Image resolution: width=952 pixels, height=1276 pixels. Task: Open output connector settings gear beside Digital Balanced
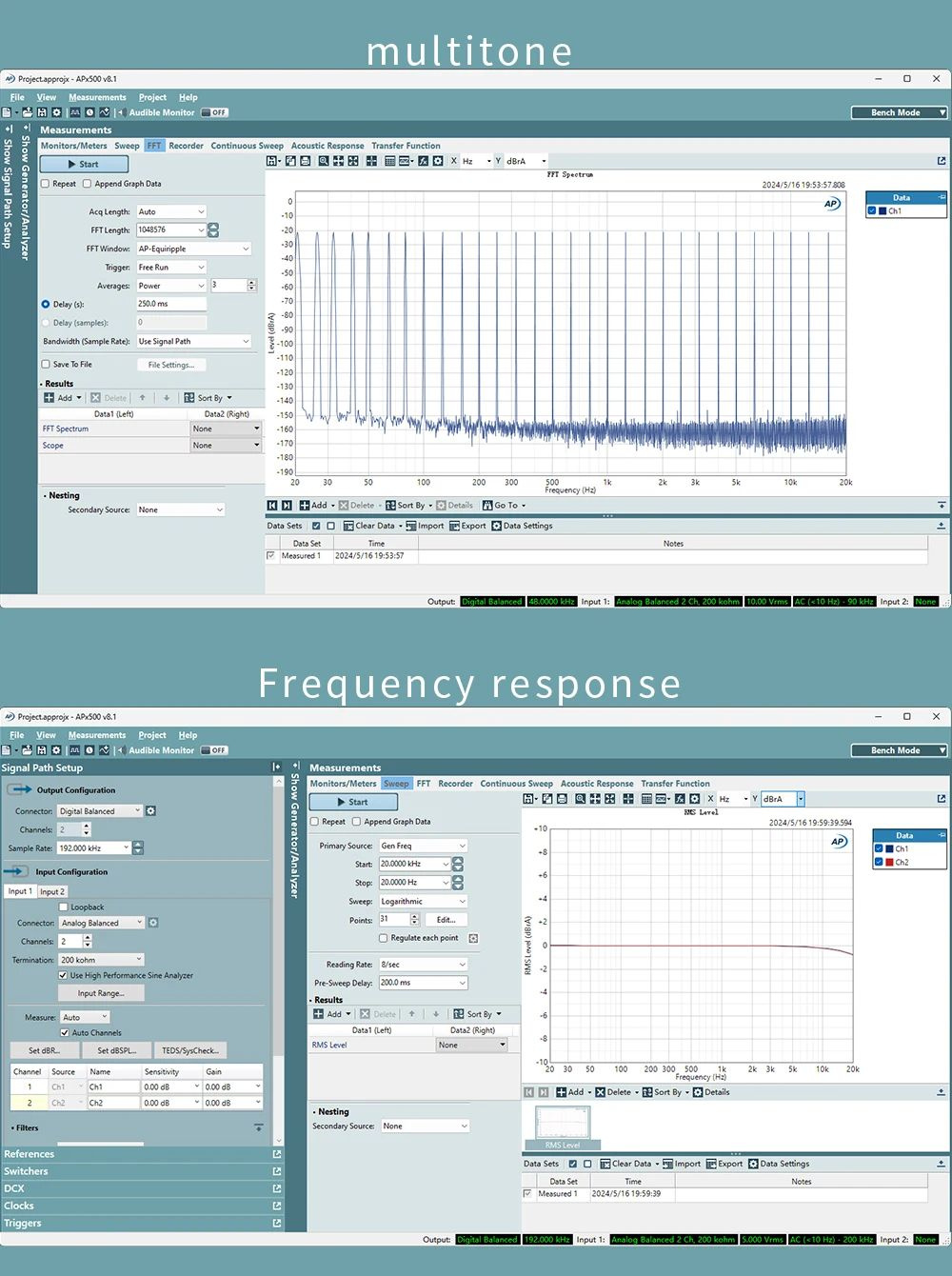(150, 811)
